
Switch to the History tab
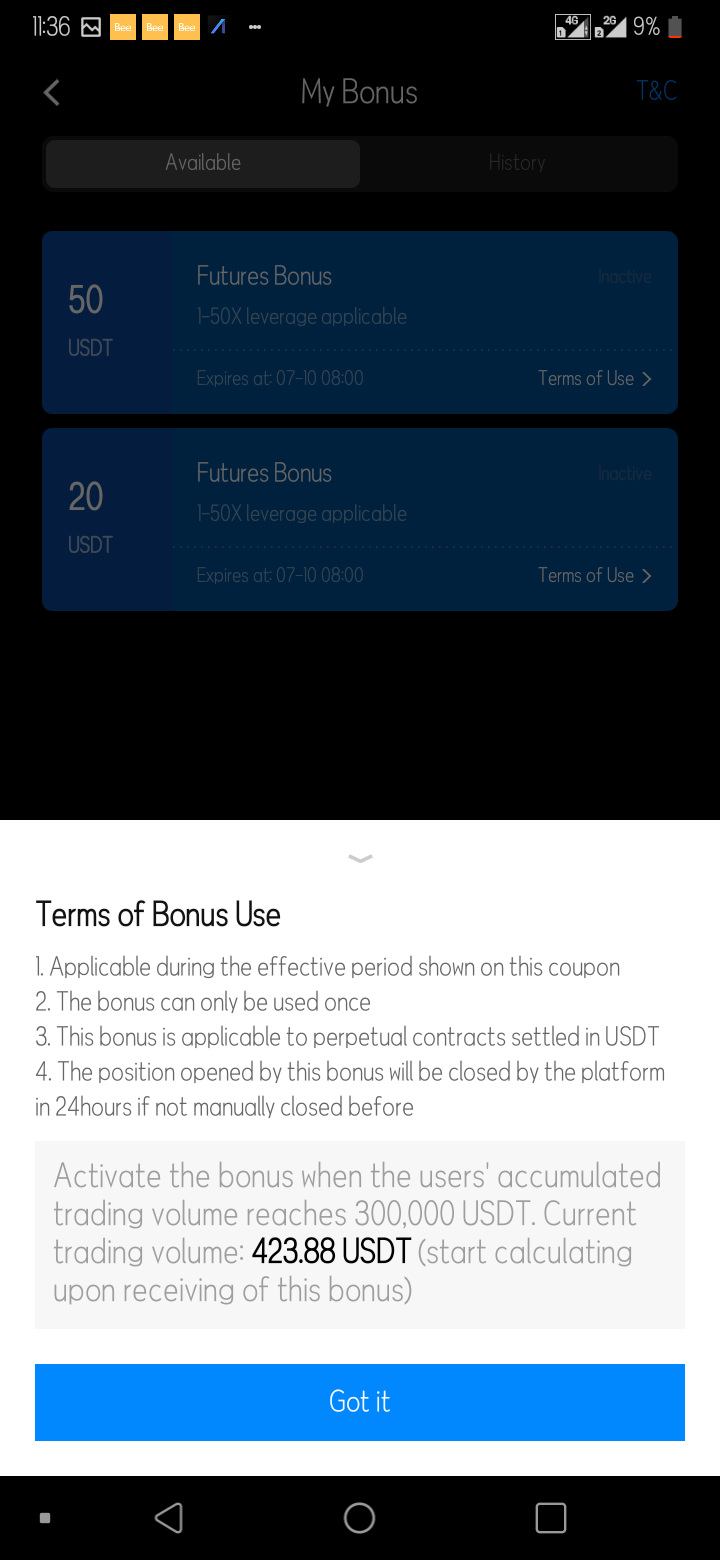(x=517, y=163)
